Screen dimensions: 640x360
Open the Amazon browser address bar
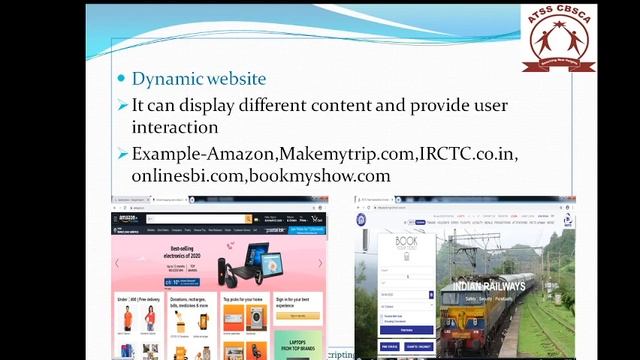pos(220,208)
